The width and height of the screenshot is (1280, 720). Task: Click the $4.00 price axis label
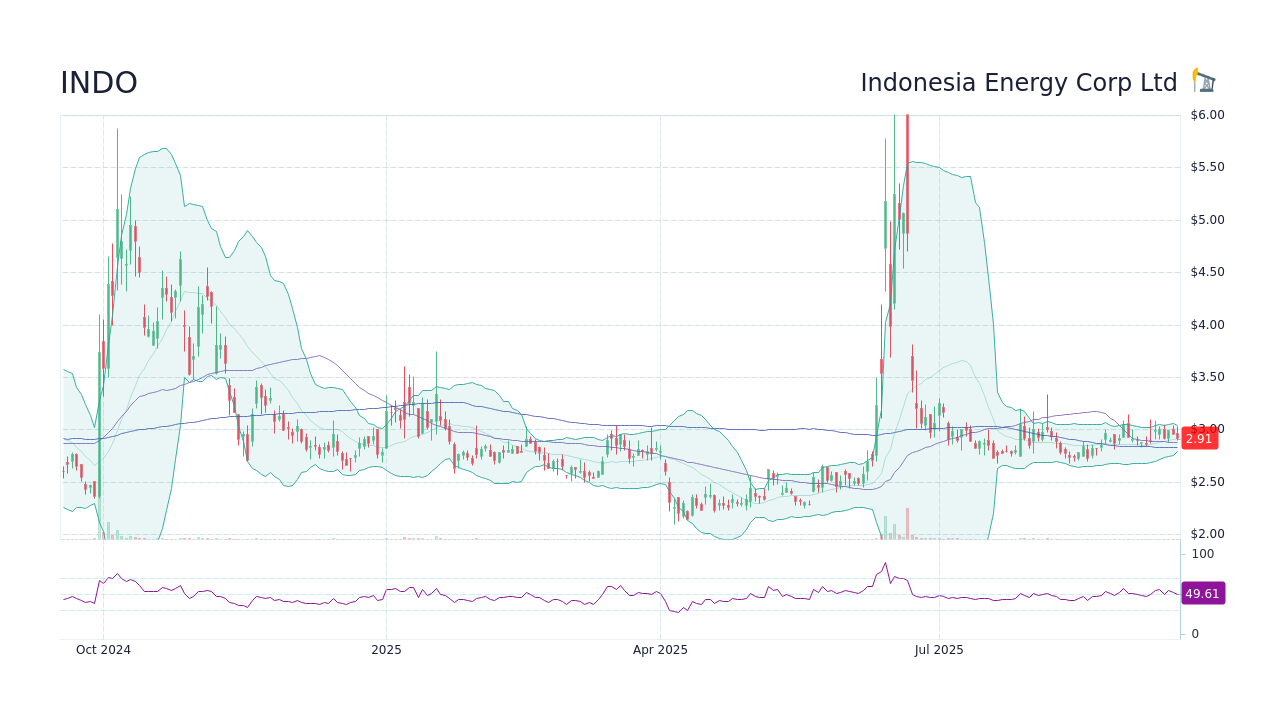click(x=1207, y=325)
